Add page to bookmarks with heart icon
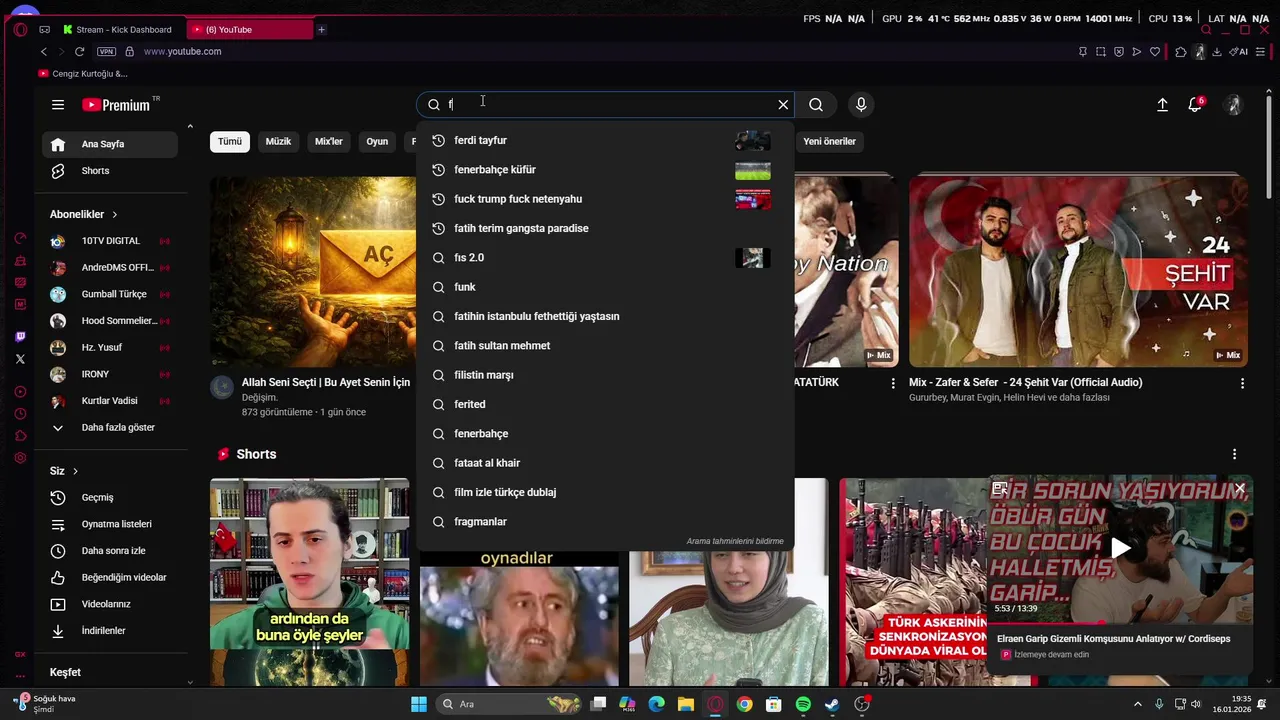This screenshot has width=1280, height=720. coord(1155,52)
